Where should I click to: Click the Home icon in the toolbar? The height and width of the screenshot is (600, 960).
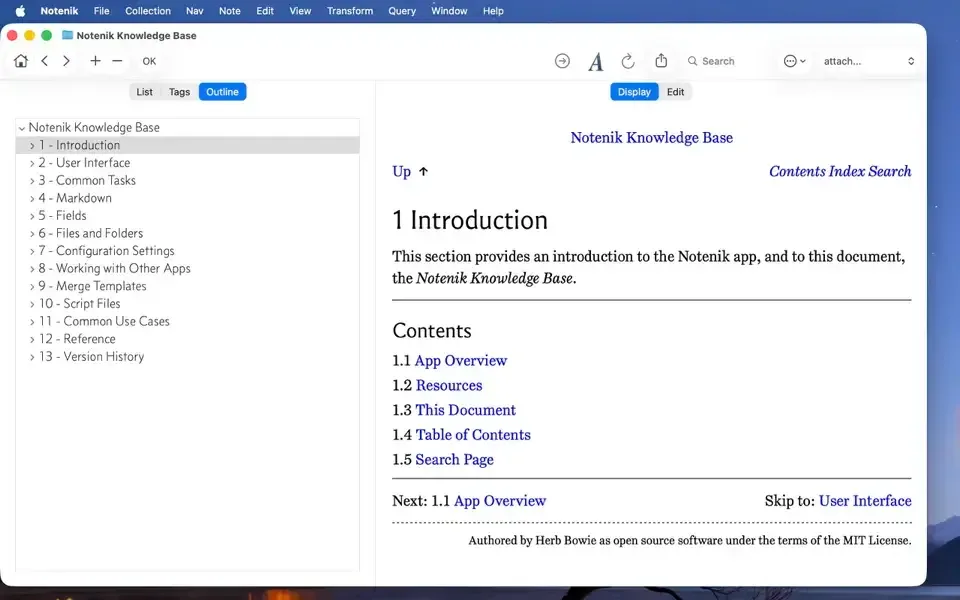pos(21,61)
